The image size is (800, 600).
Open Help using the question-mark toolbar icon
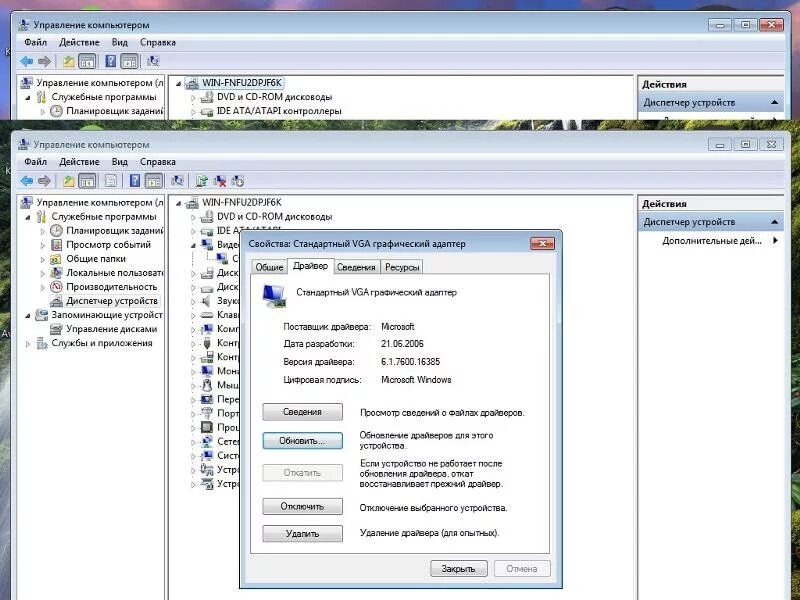[x=135, y=181]
